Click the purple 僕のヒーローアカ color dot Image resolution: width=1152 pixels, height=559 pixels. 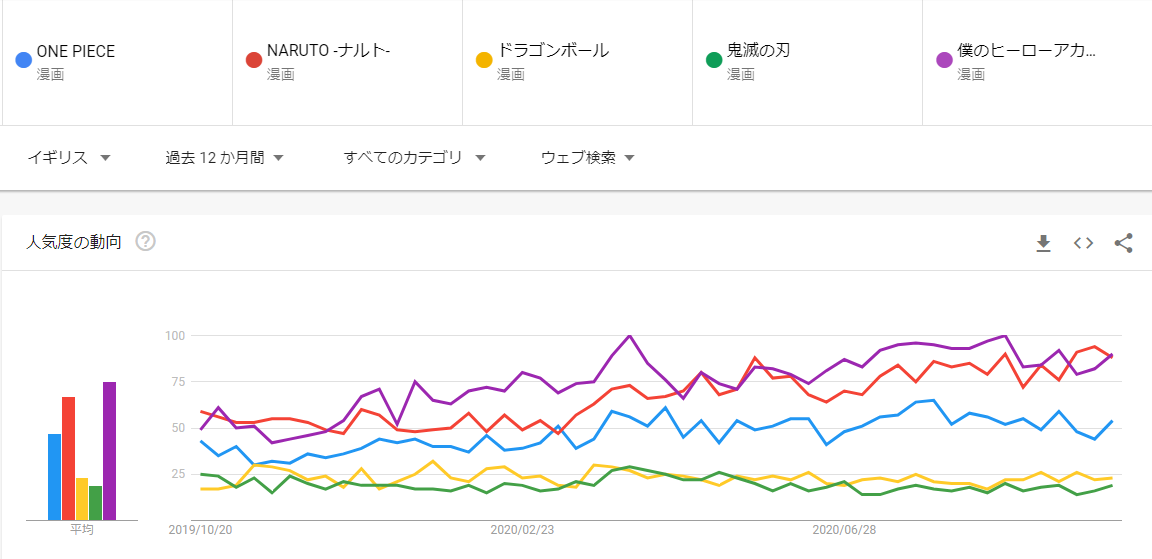click(x=944, y=60)
